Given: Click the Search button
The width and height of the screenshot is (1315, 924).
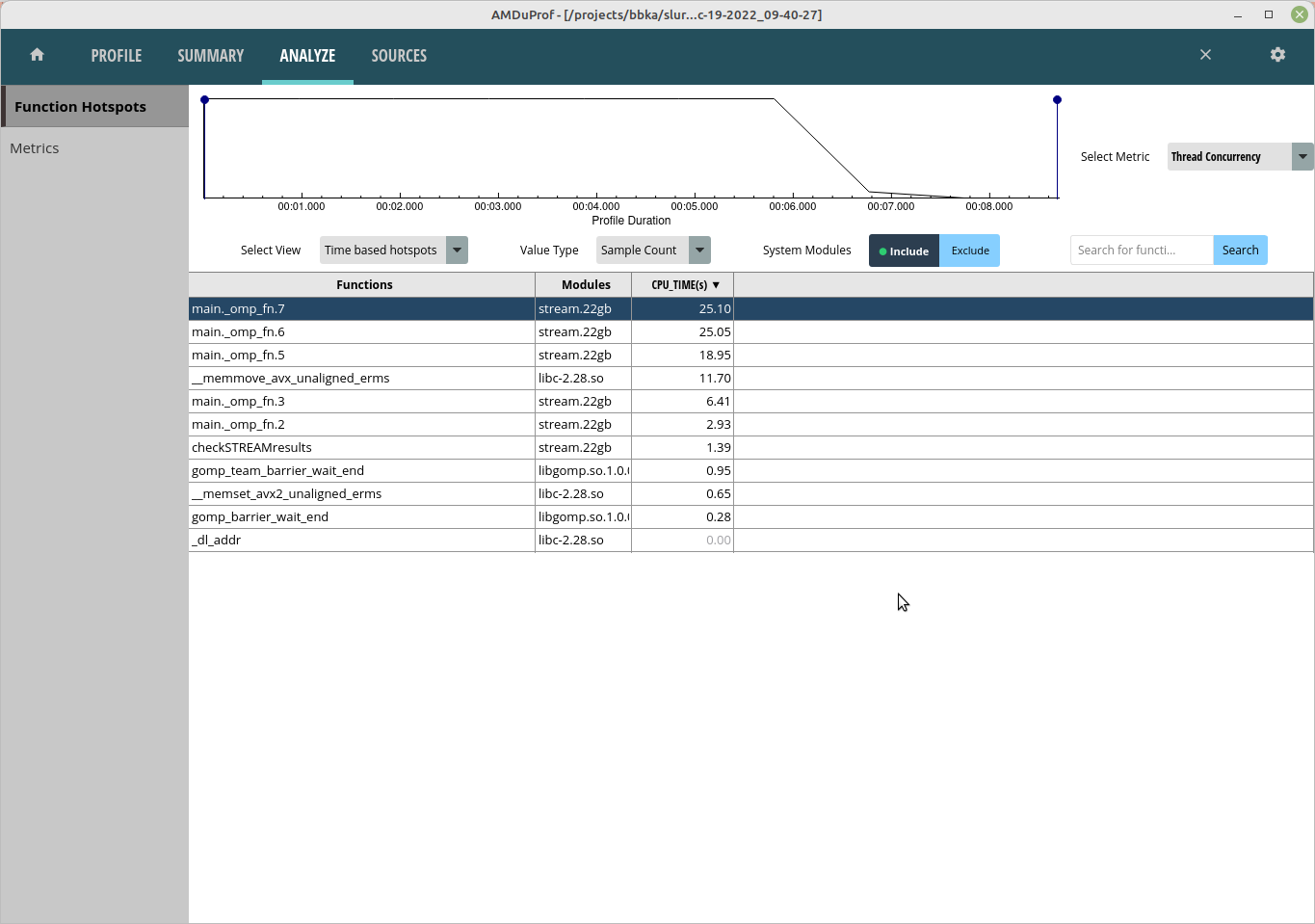Looking at the screenshot, I should pyautogui.click(x=1240, y=250).
